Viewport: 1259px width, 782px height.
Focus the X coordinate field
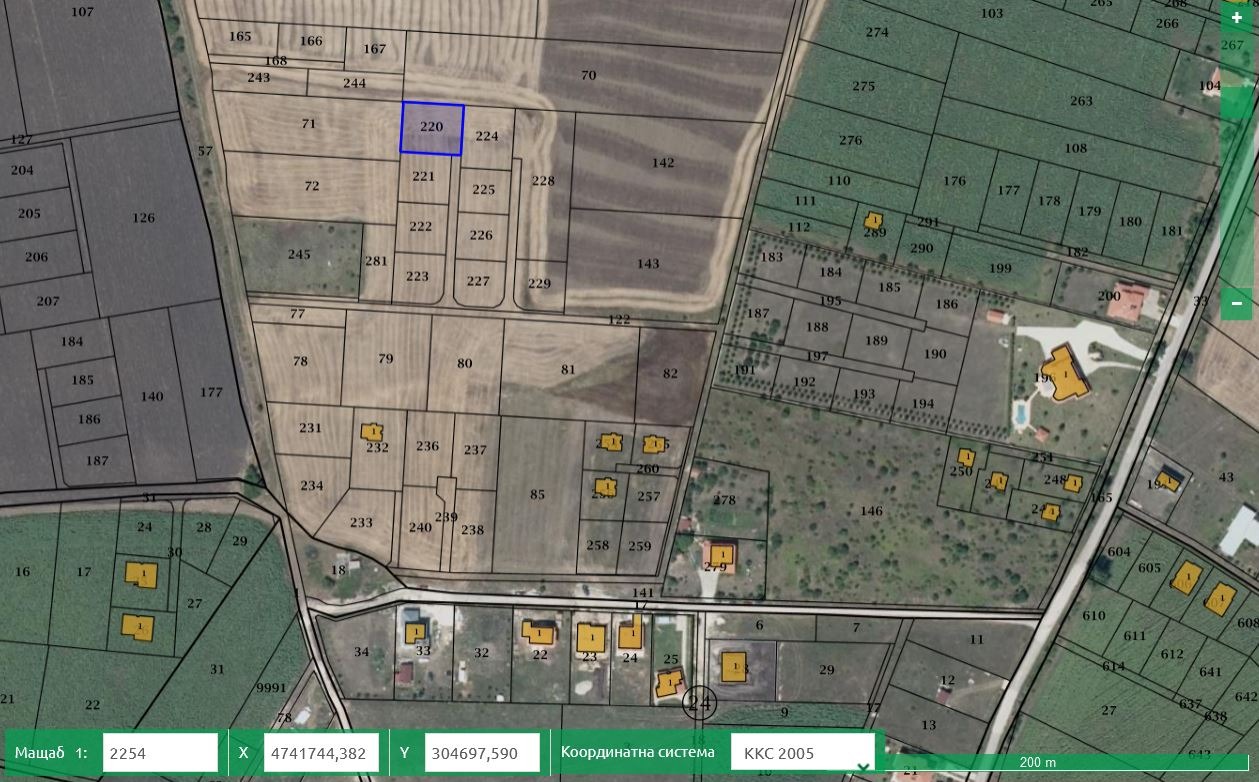(321, 753)
